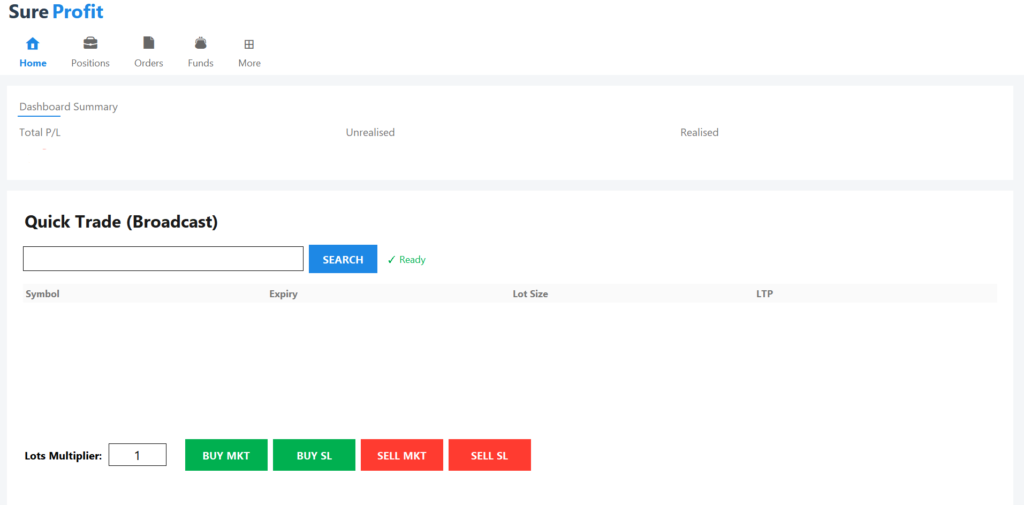This screenshot has width=1024, height=505.
Task: Open Positions via the briefcase icon
Action: click(90, 44)
